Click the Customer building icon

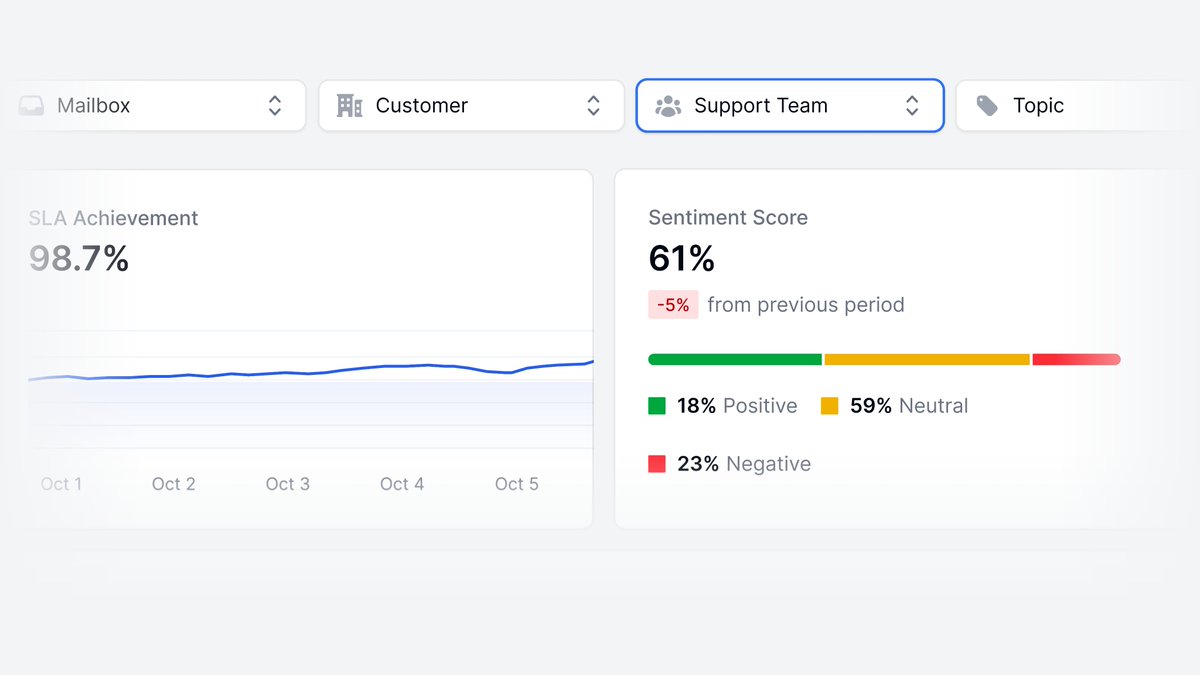click(349, 106)
